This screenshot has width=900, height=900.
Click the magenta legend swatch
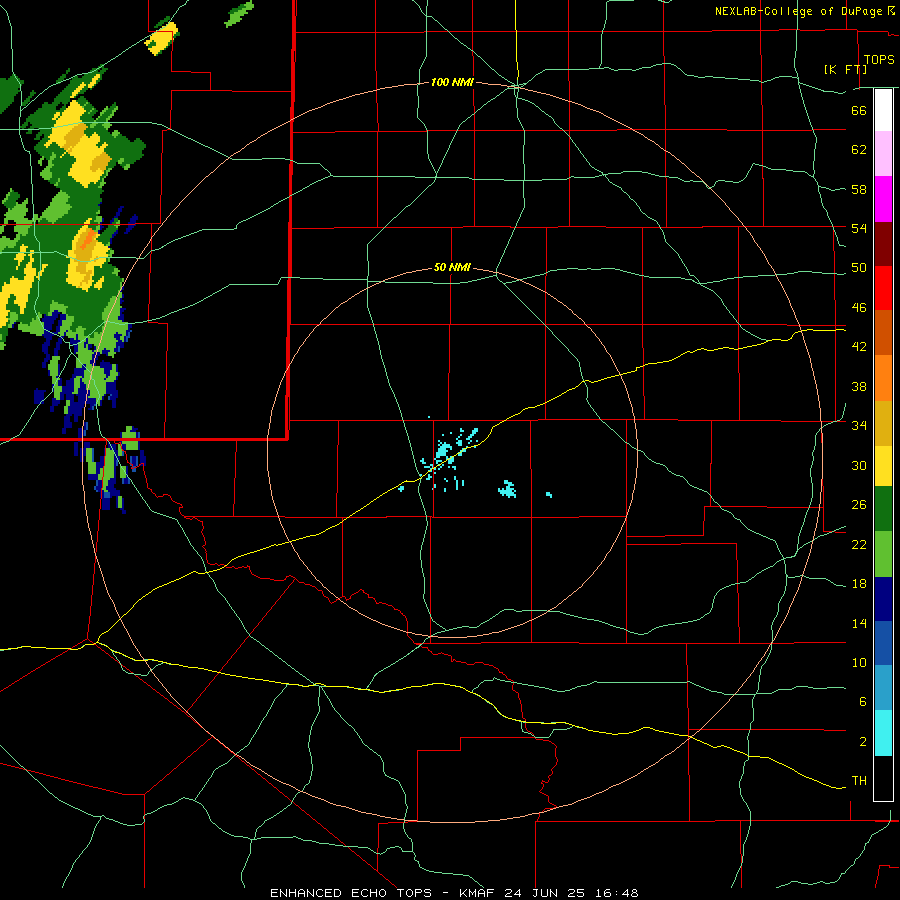[x=883, y=199]
